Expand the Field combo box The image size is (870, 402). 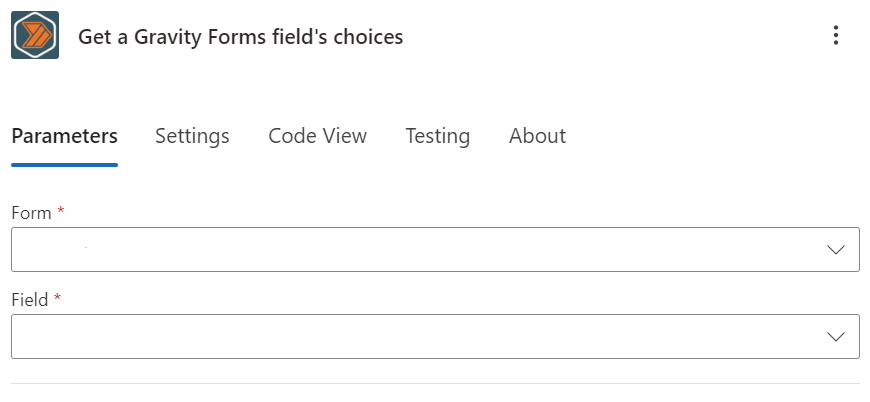435,337
